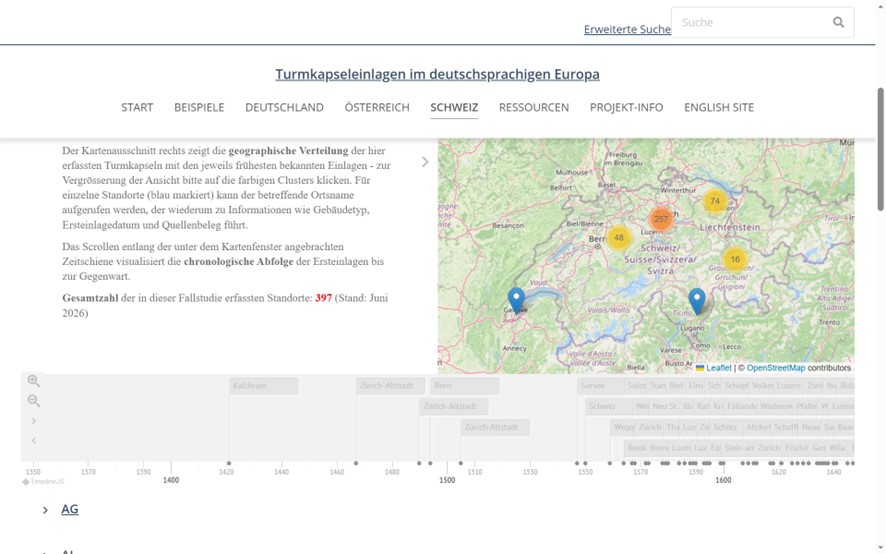The width and height of the screenshot is (886, 554).
Task: Open the blue map pin in Ticino
Action: tap(697, 301)
